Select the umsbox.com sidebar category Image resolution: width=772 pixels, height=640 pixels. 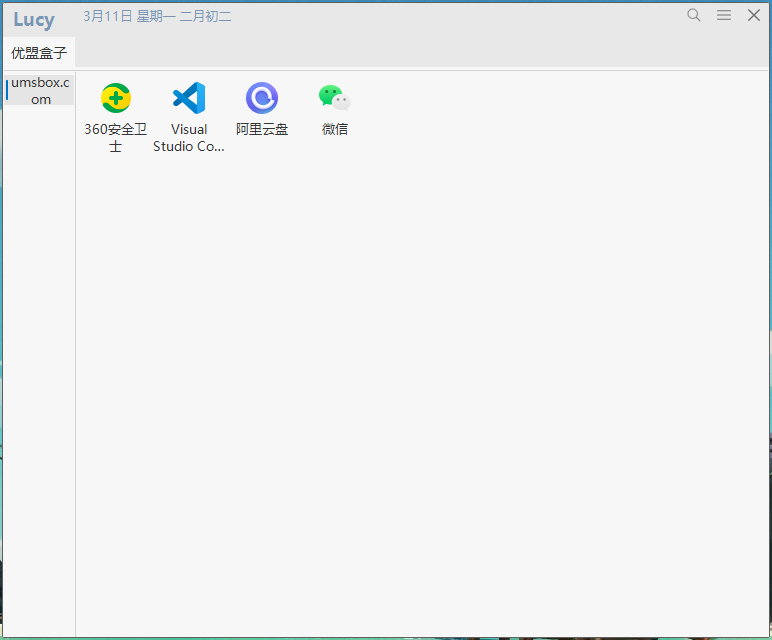(40, 91)
